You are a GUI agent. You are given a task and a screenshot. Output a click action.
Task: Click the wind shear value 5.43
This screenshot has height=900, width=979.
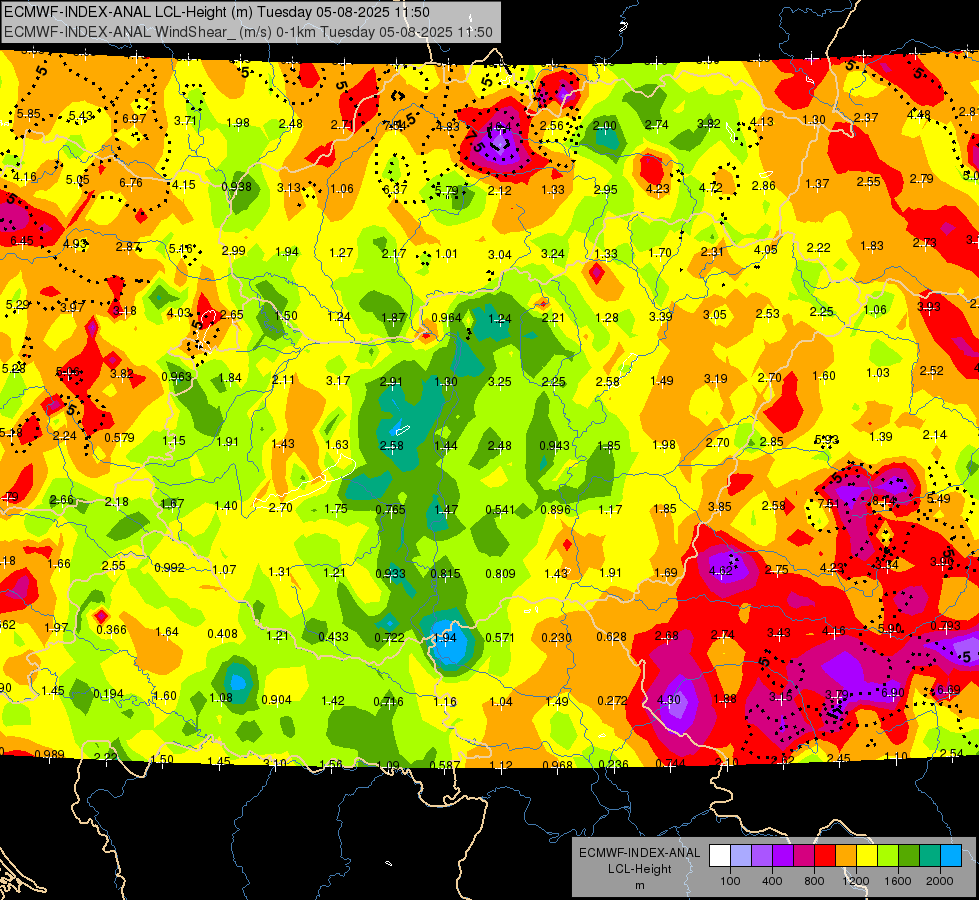click(x=81, y=116)
